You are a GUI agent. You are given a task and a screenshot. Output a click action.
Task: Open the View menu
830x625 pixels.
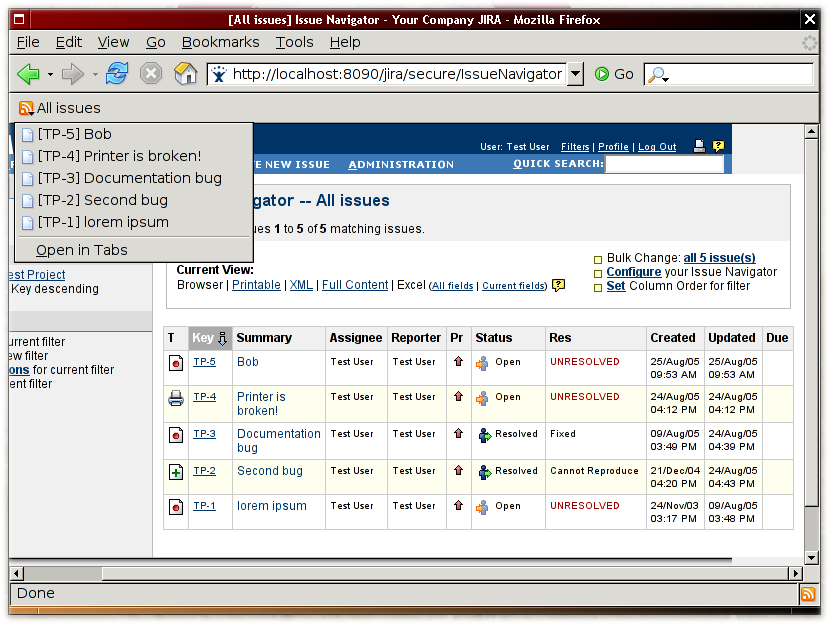(x=113, y=42)
